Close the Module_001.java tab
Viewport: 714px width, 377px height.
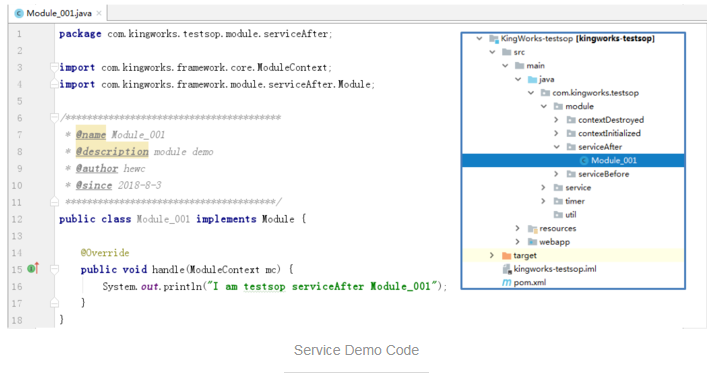pos(99,13)
